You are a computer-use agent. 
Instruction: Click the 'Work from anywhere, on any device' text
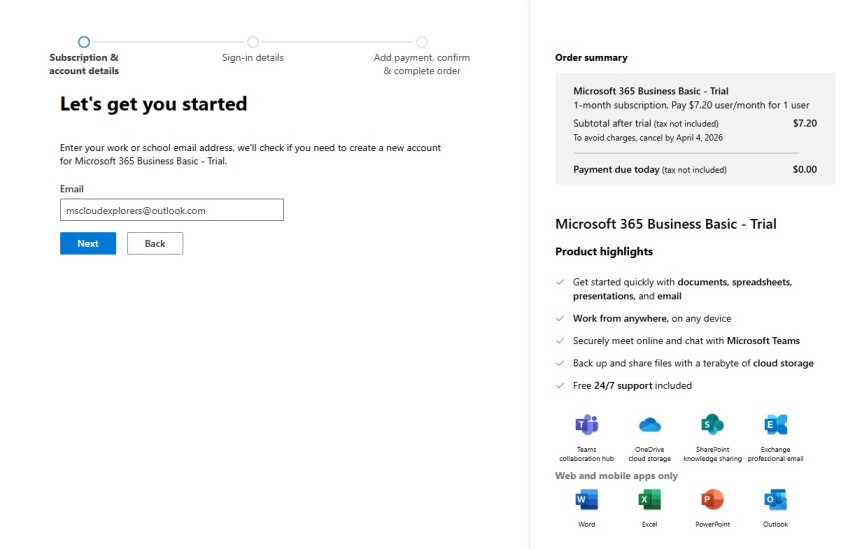coord(652,318)
